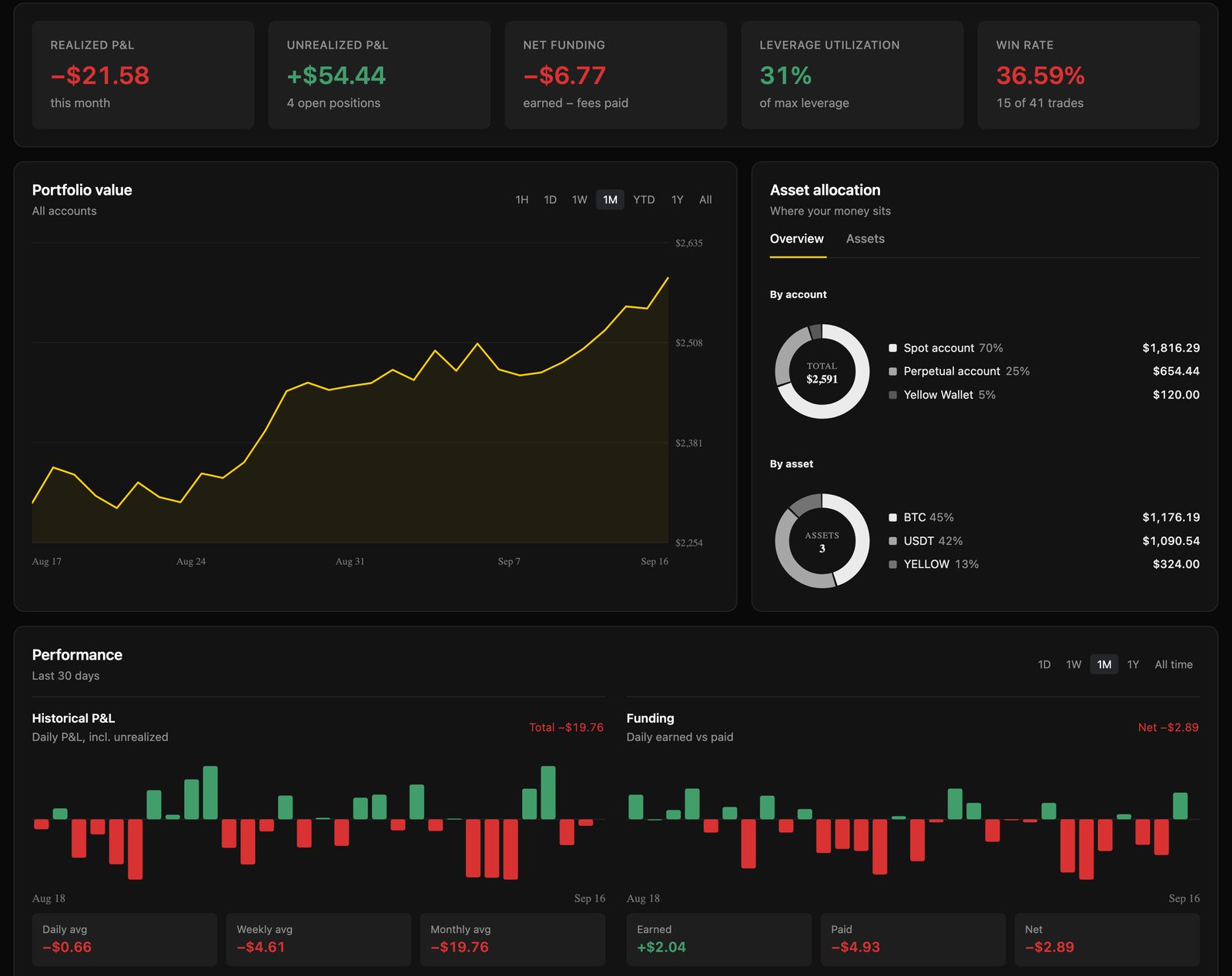Click the Net Funding value −$6.77
This screenshot has height=976, width=1232.
[564, 75]
